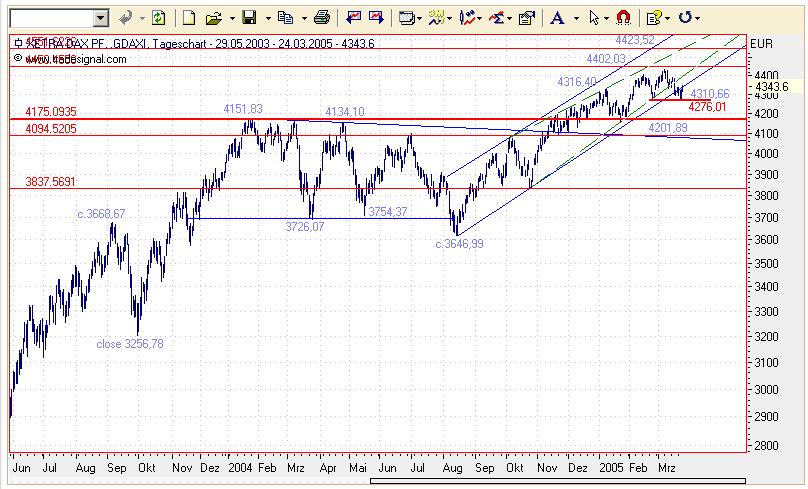The height and width of the screenshot is (489, 808).
Task: Click the horizontal scrollbar below the chart
Action: pyautogui.click(x=557, y=481)
